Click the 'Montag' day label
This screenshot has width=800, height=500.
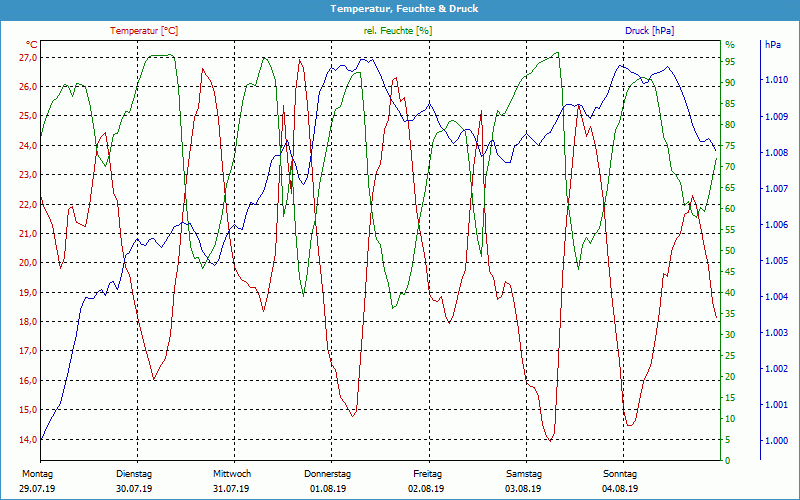pyautogui.click(x=38, y=474)
